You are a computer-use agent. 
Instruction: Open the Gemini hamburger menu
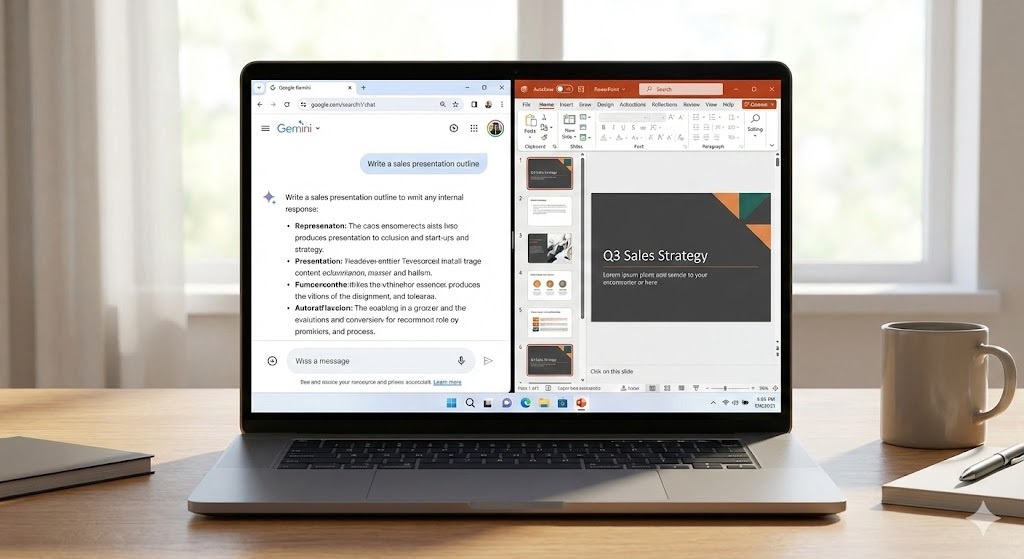(265, 128)
